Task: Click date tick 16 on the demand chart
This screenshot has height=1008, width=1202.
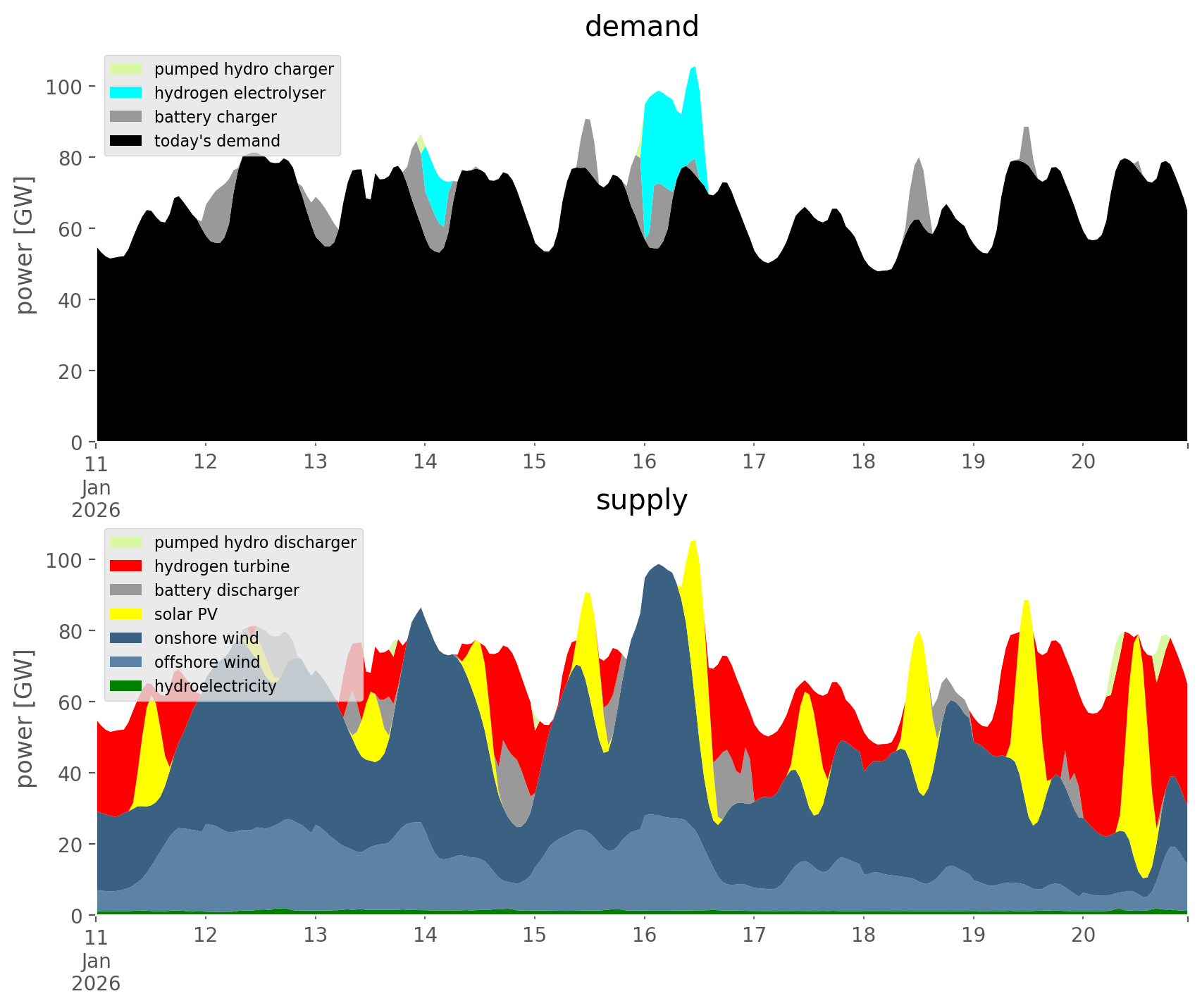Action: pos(644,462)
